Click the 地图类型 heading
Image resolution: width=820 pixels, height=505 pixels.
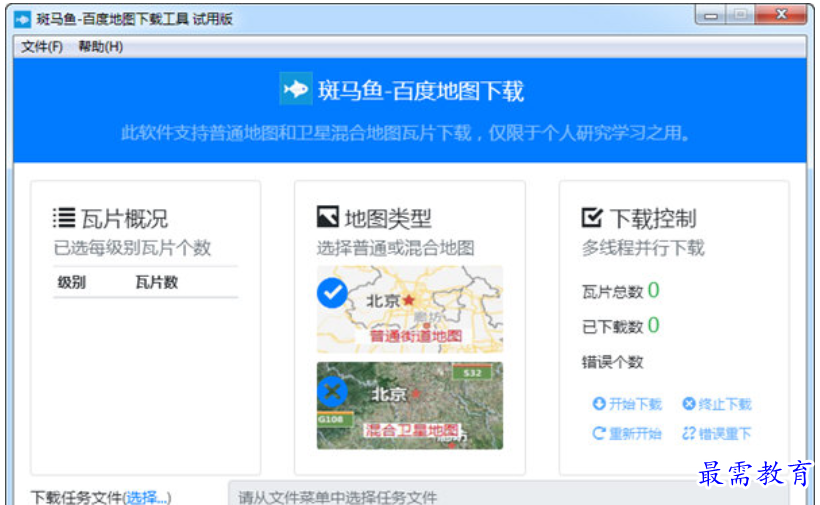tap(388, 219)
